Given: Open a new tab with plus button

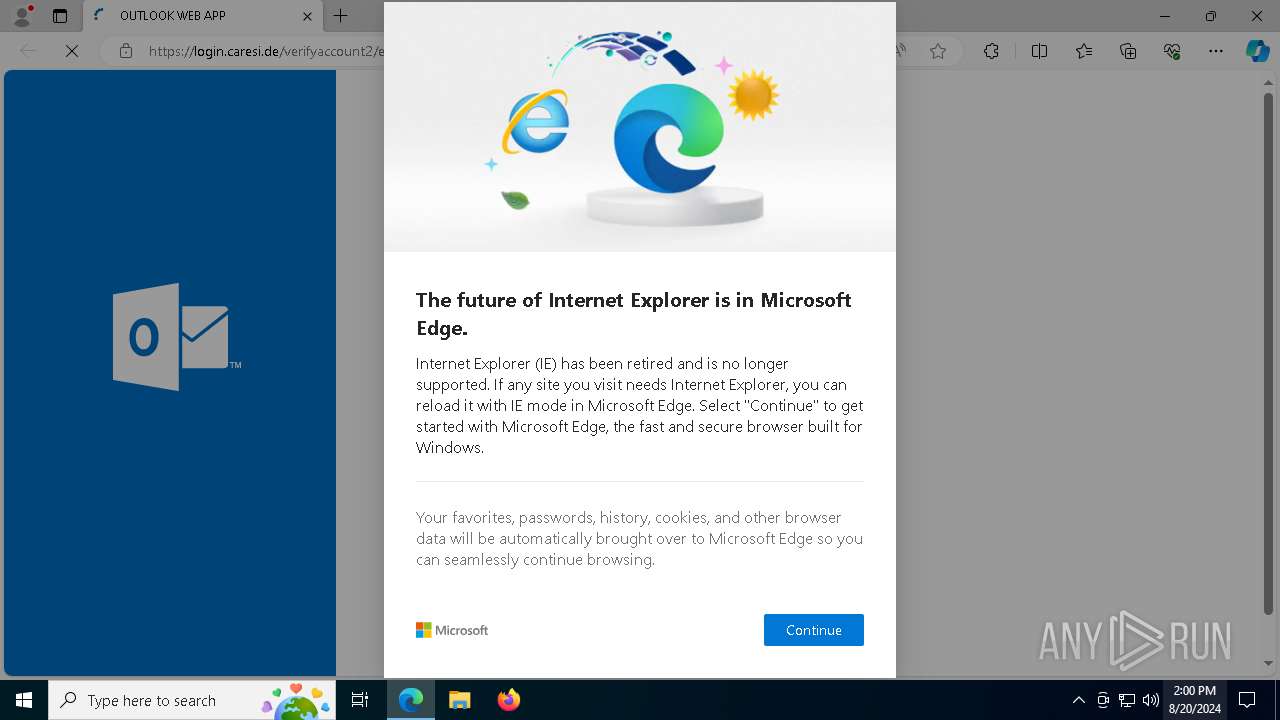Looking at the screenshot, I should click(x=340, y=16).
